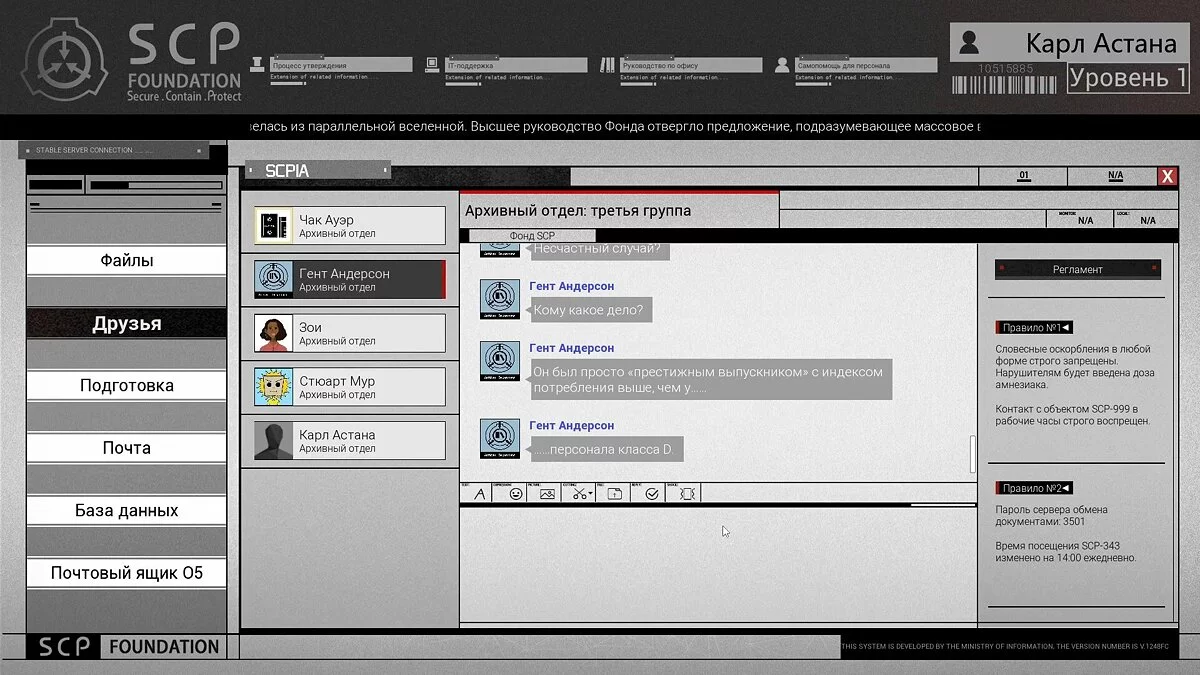Open the emoji expression picker

click(x=516, y=494)
